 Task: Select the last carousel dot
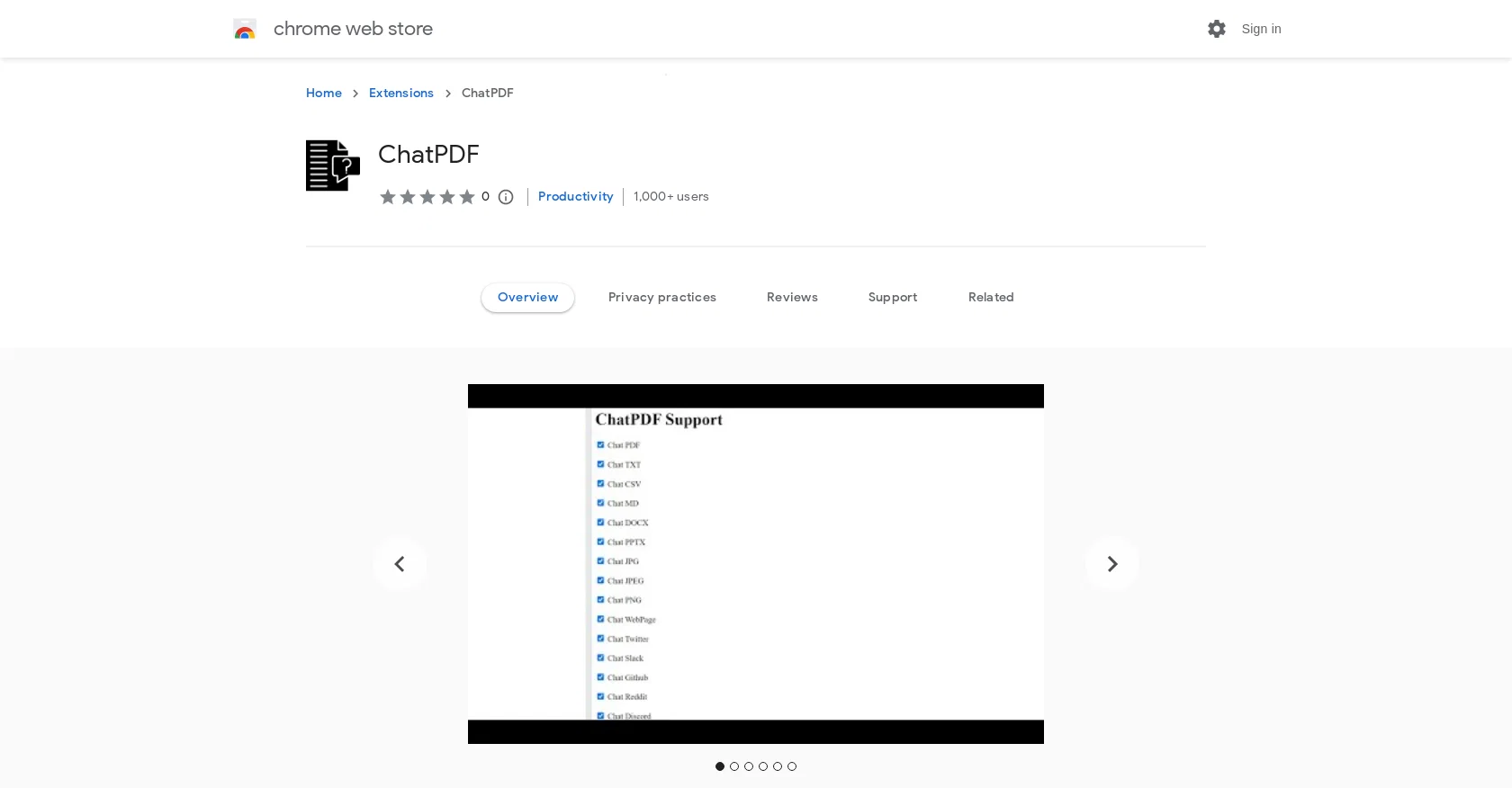click(792, 766)
